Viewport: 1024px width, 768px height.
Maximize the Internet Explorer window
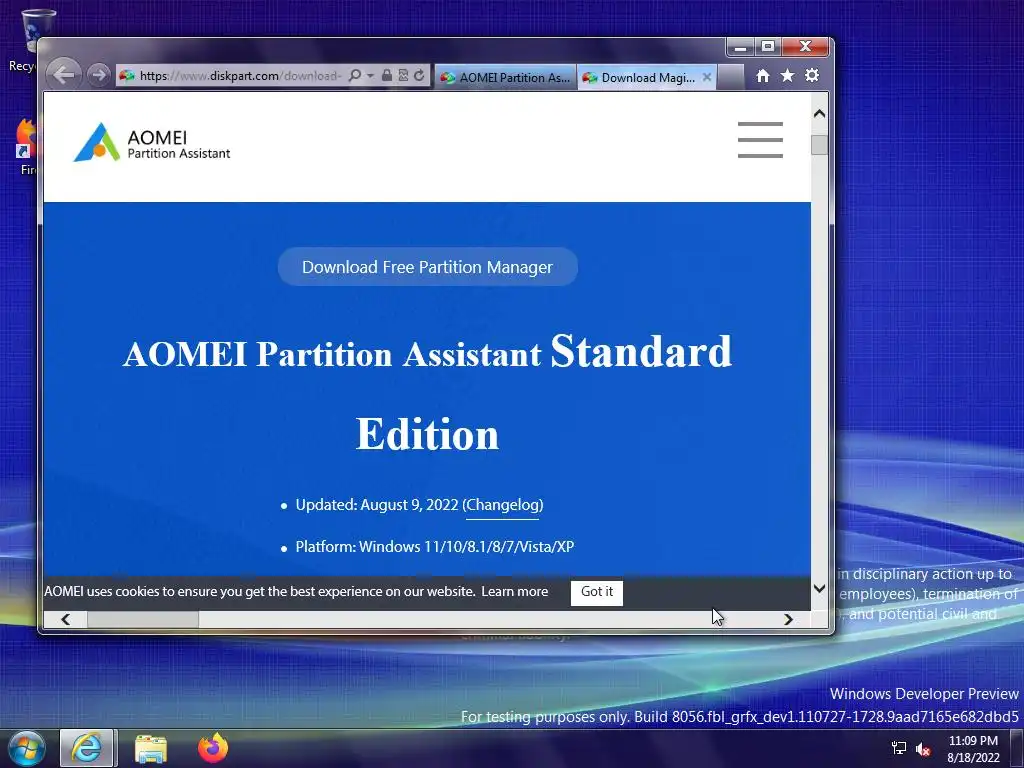768,47
